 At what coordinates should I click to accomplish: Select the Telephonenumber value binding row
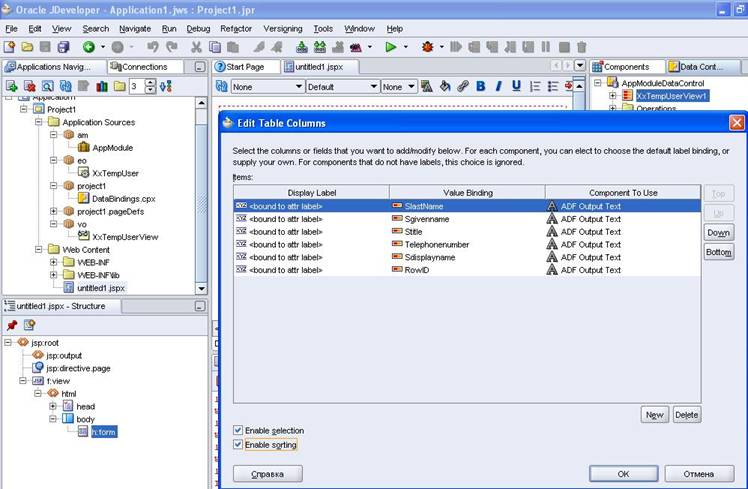(x=468, y=244)
